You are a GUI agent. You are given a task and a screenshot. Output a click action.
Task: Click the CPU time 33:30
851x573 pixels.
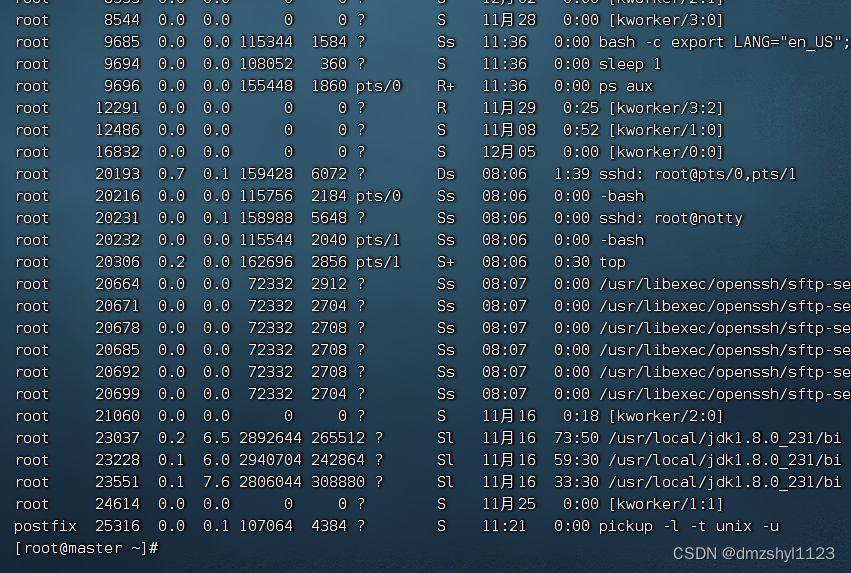(x=576, y=482)
